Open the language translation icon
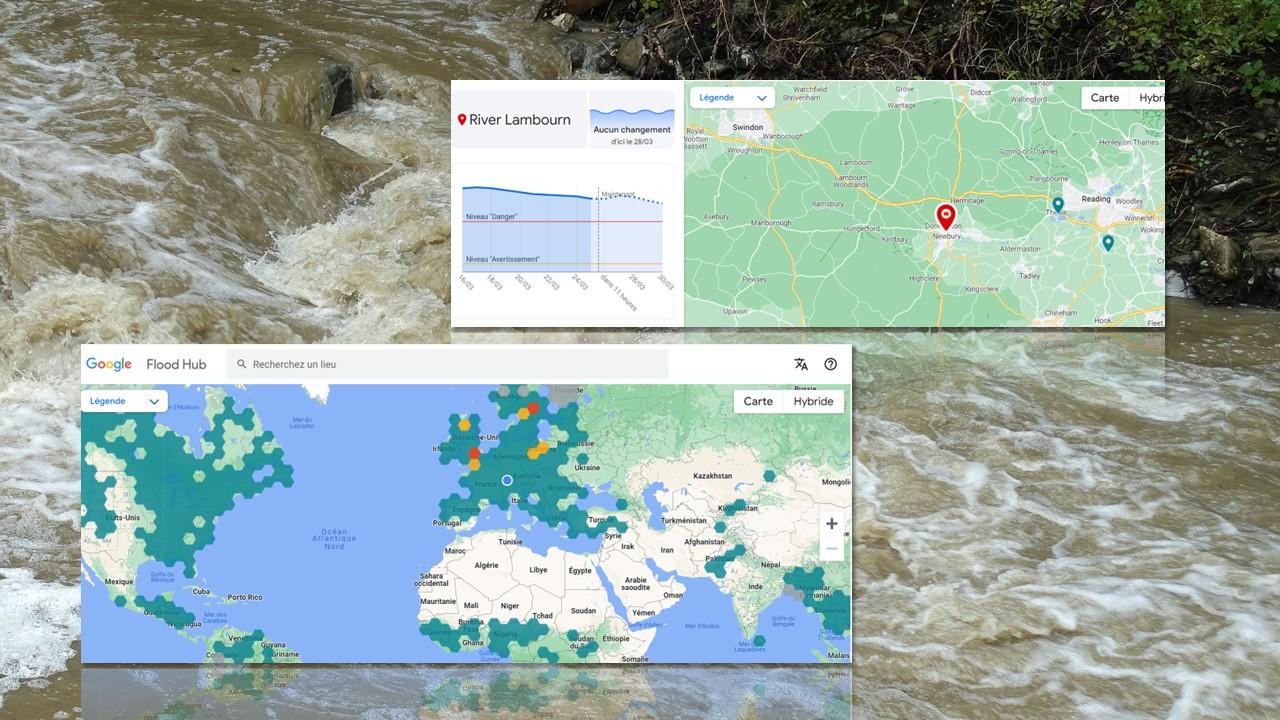The height and width of the screenshot is (720, 1280). [801, 364]
